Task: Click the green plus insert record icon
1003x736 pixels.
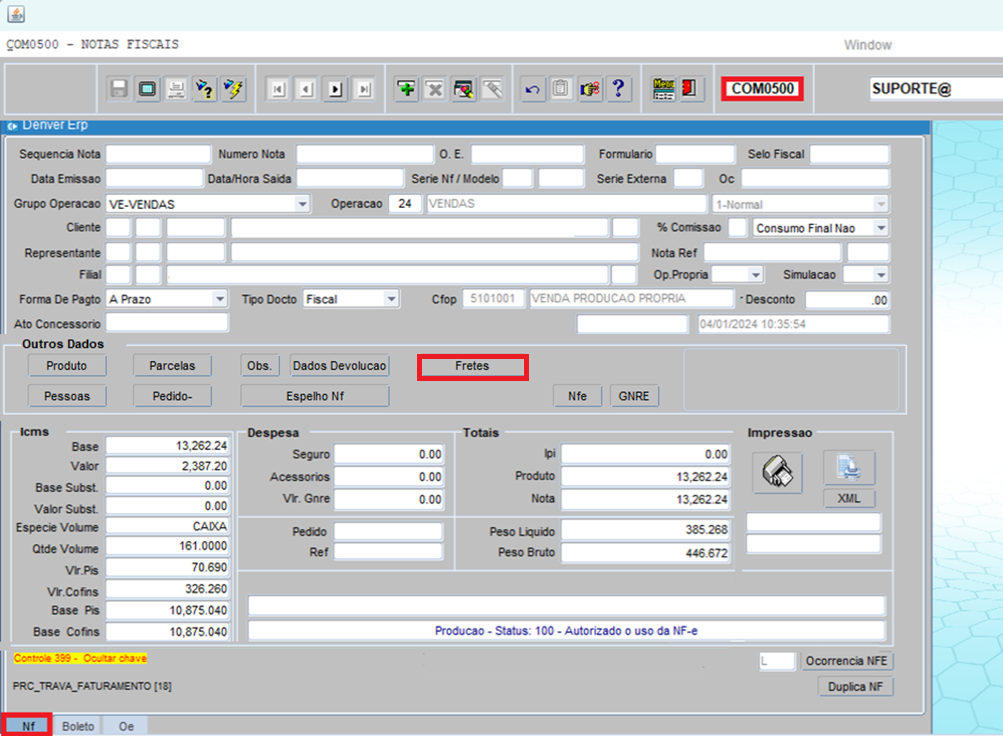Action: click(x=406, y=89)
